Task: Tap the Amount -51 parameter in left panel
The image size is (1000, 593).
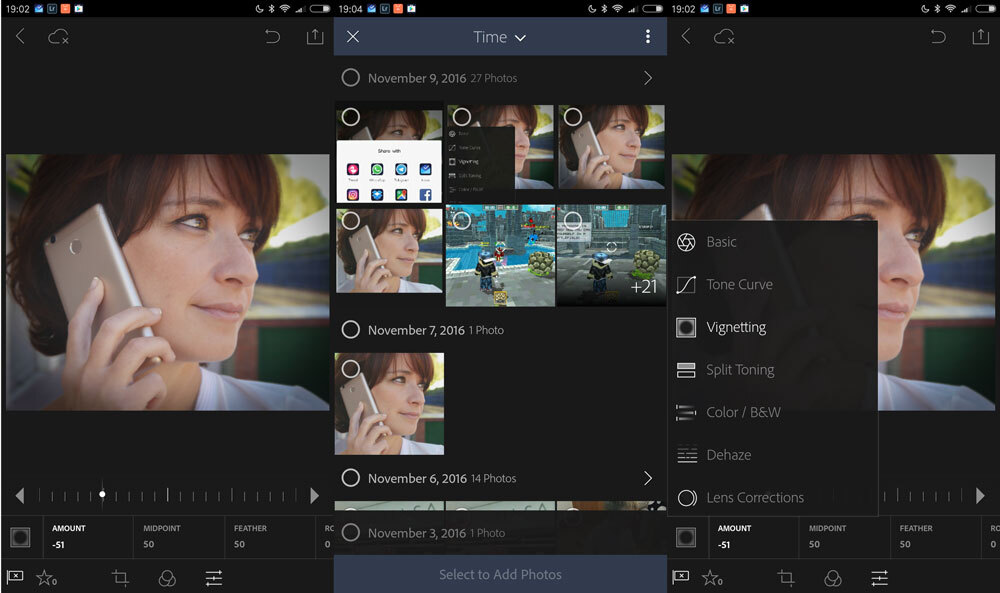Action: click(69, 536)
